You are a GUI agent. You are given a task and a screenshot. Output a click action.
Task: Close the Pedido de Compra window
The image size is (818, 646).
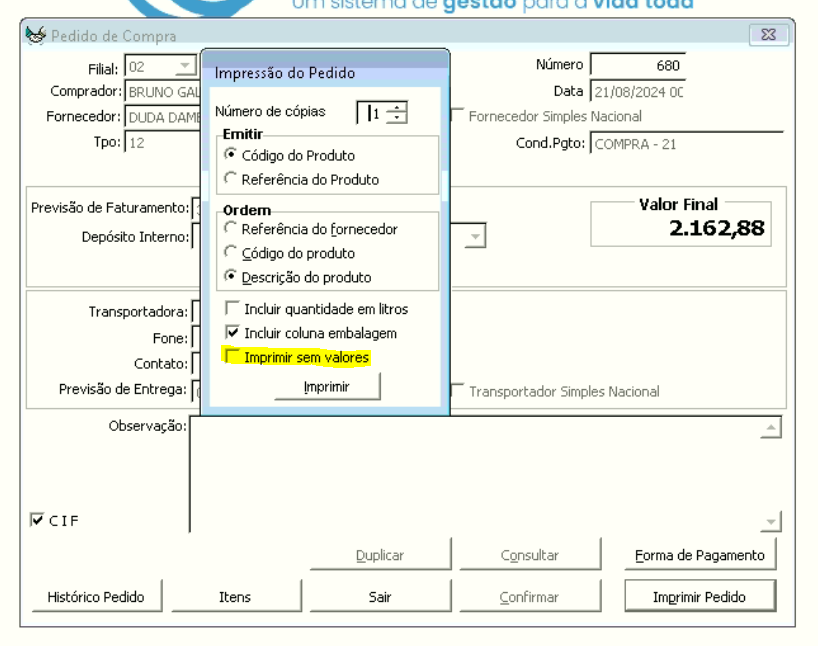click(x=767, y=35)
